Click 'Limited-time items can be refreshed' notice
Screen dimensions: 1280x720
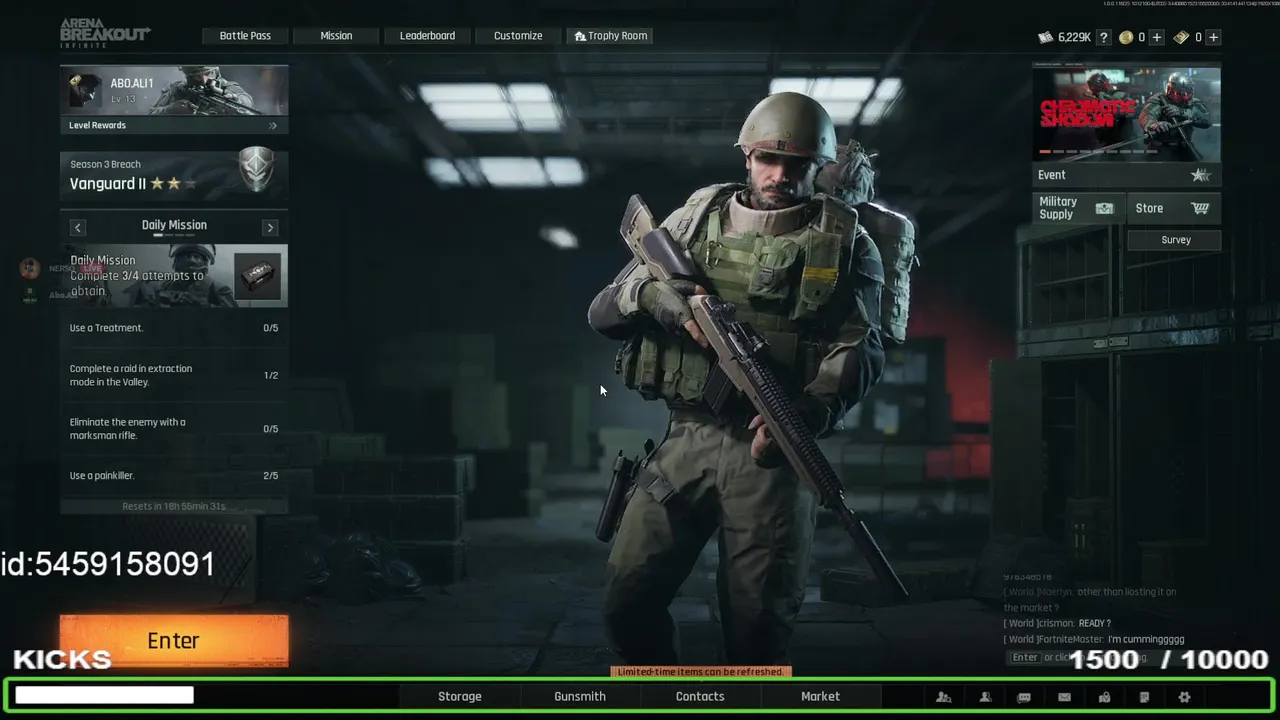pyautogui.click(x=700, y=672)
